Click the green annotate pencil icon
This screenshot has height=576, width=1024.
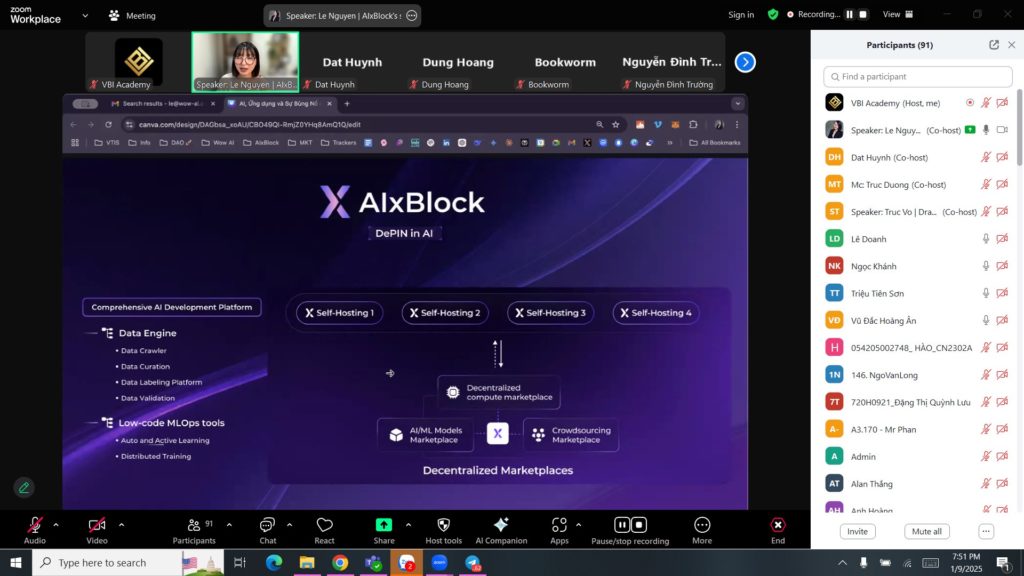(24, 487)
